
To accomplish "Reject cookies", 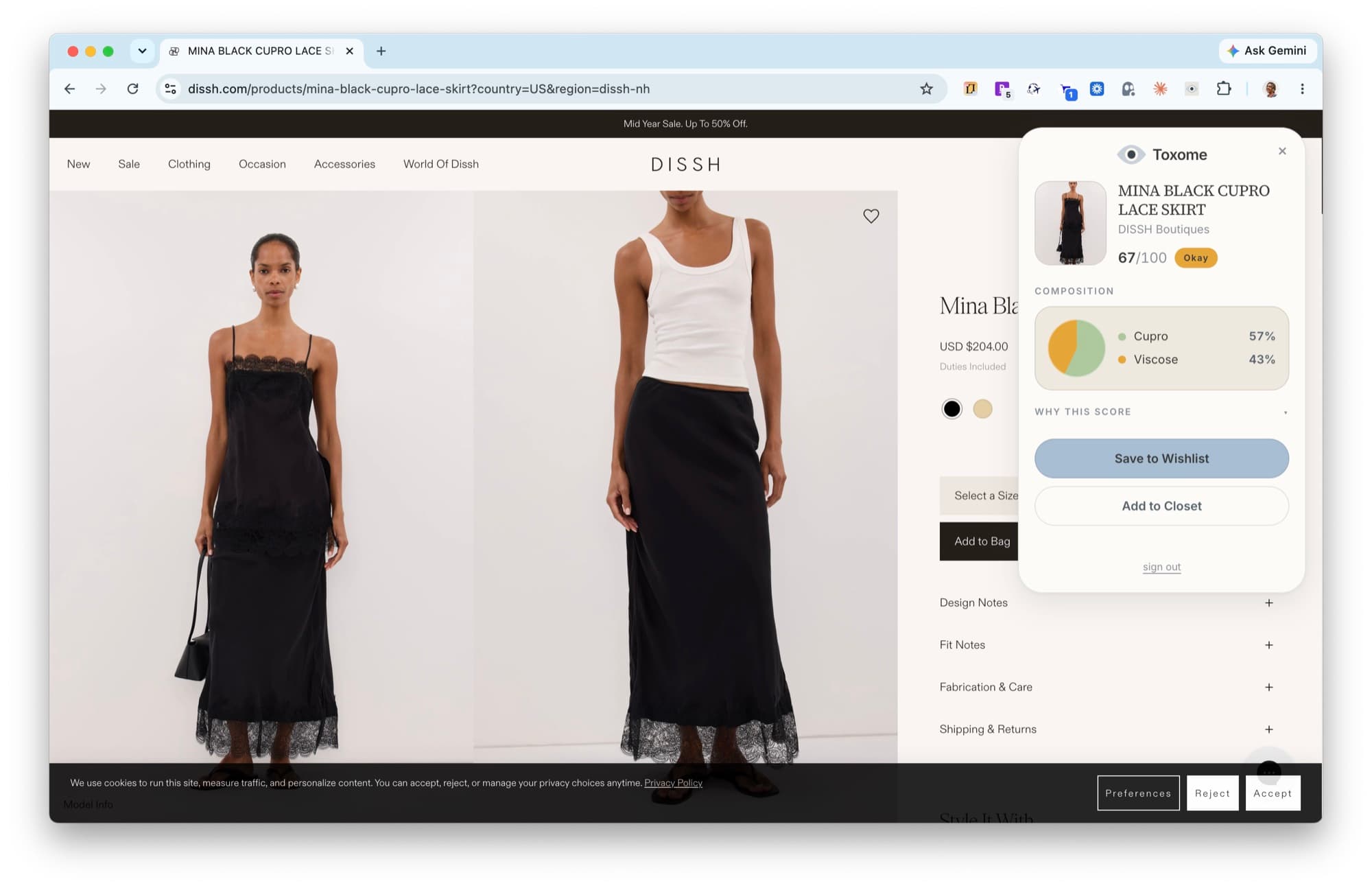I will tap(1212, 793).
